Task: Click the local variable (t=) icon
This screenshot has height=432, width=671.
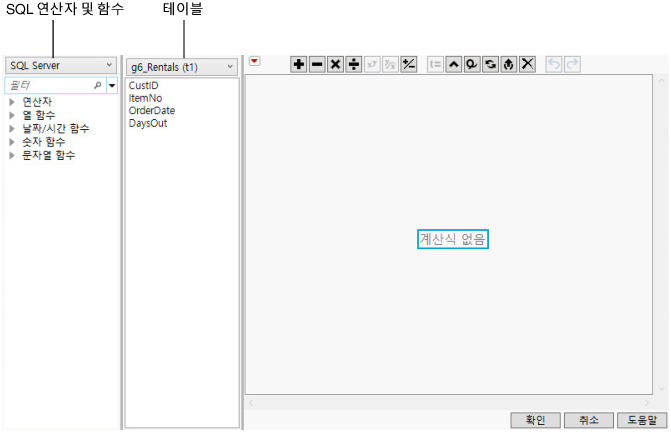Action: click(x=435, y=65)
